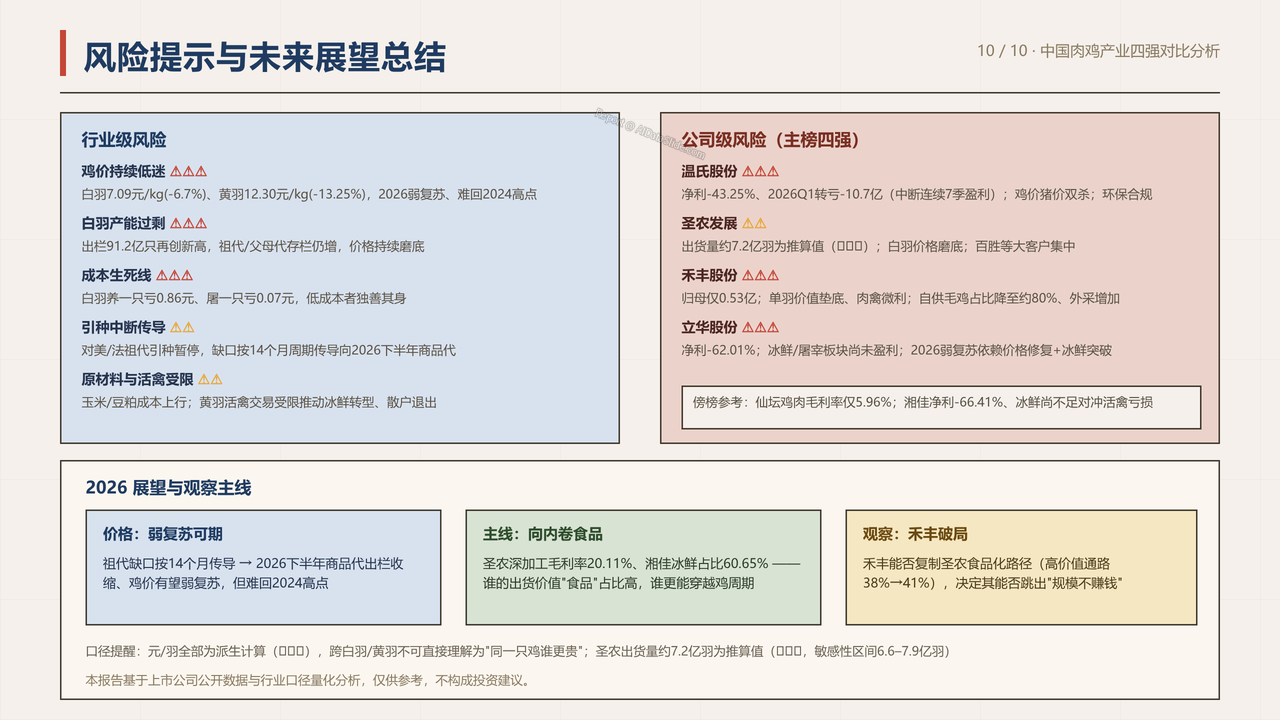Select the 禾丰股份 company name
The width and height of the screenshot is (1280, 720).
[x=710, y=276]
